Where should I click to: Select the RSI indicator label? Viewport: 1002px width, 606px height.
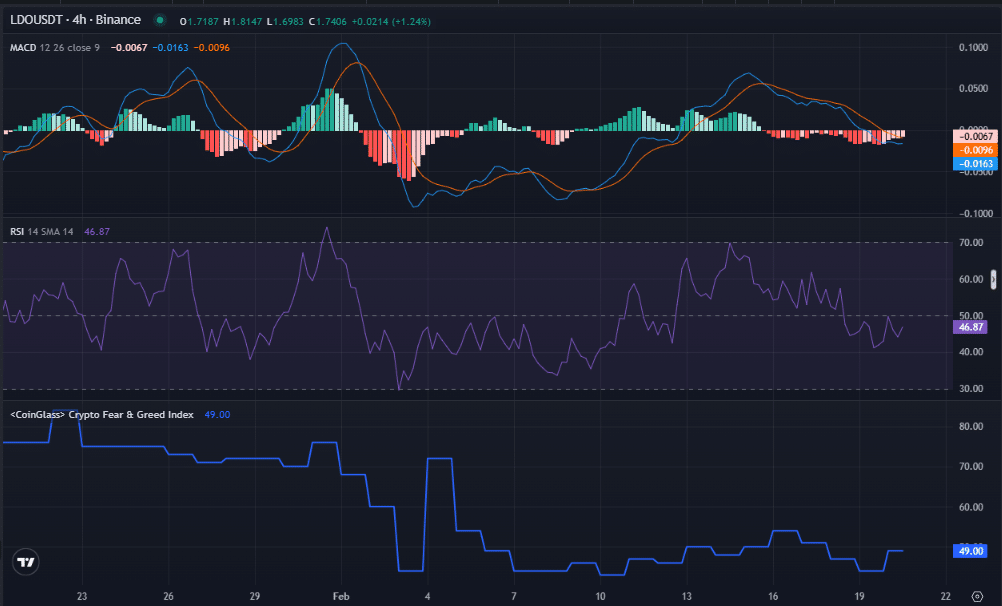coord(19,231)
